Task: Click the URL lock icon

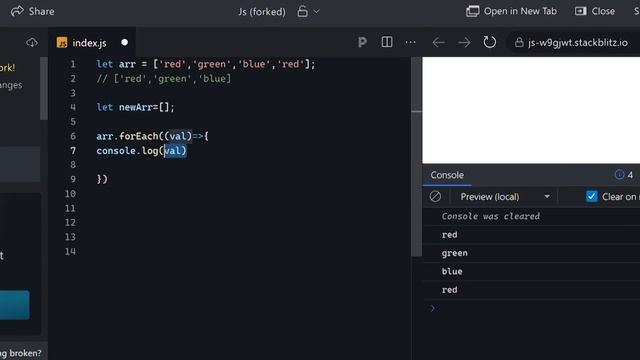Action: click(x=519, y=42)
